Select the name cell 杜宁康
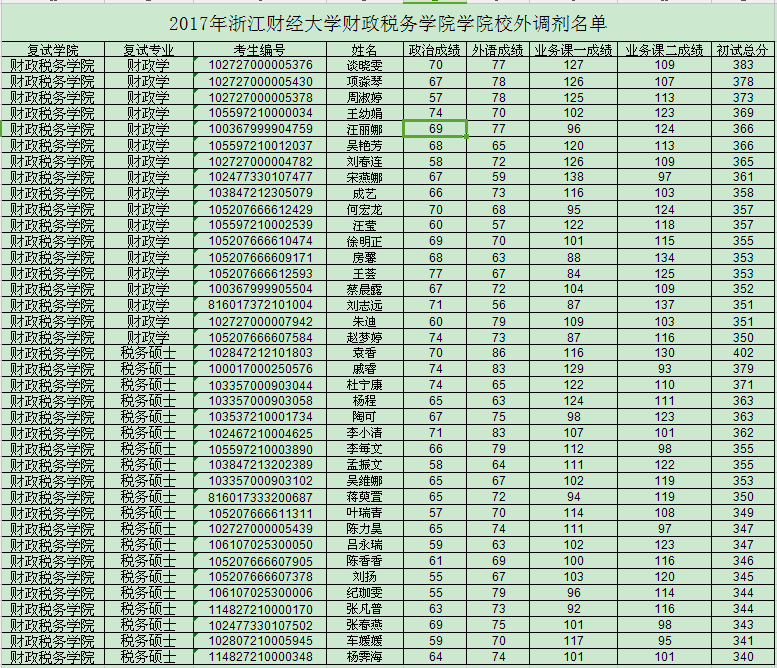The image size is (777, 668). 364,385
